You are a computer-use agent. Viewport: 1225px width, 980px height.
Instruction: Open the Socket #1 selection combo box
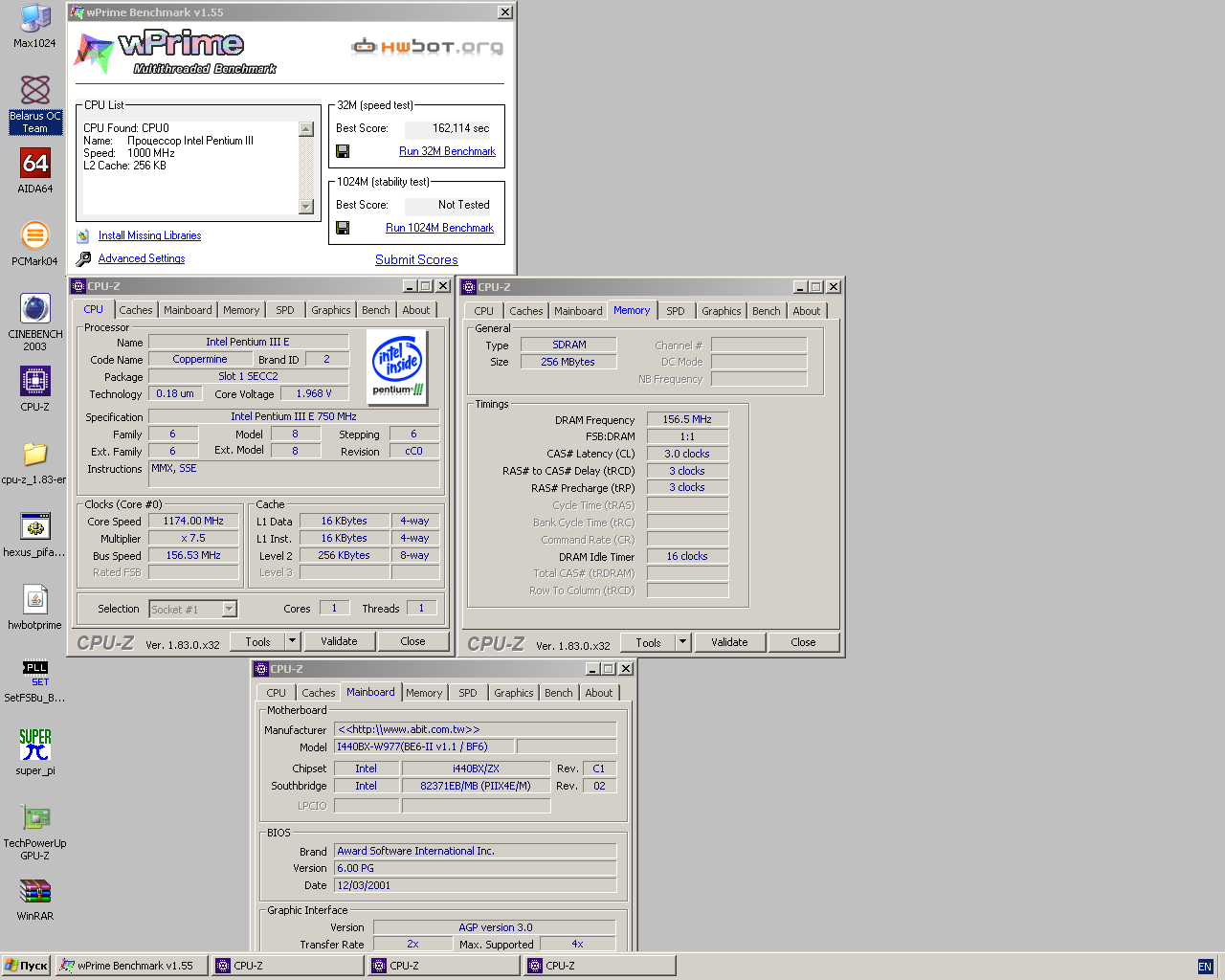pos(193,609)
